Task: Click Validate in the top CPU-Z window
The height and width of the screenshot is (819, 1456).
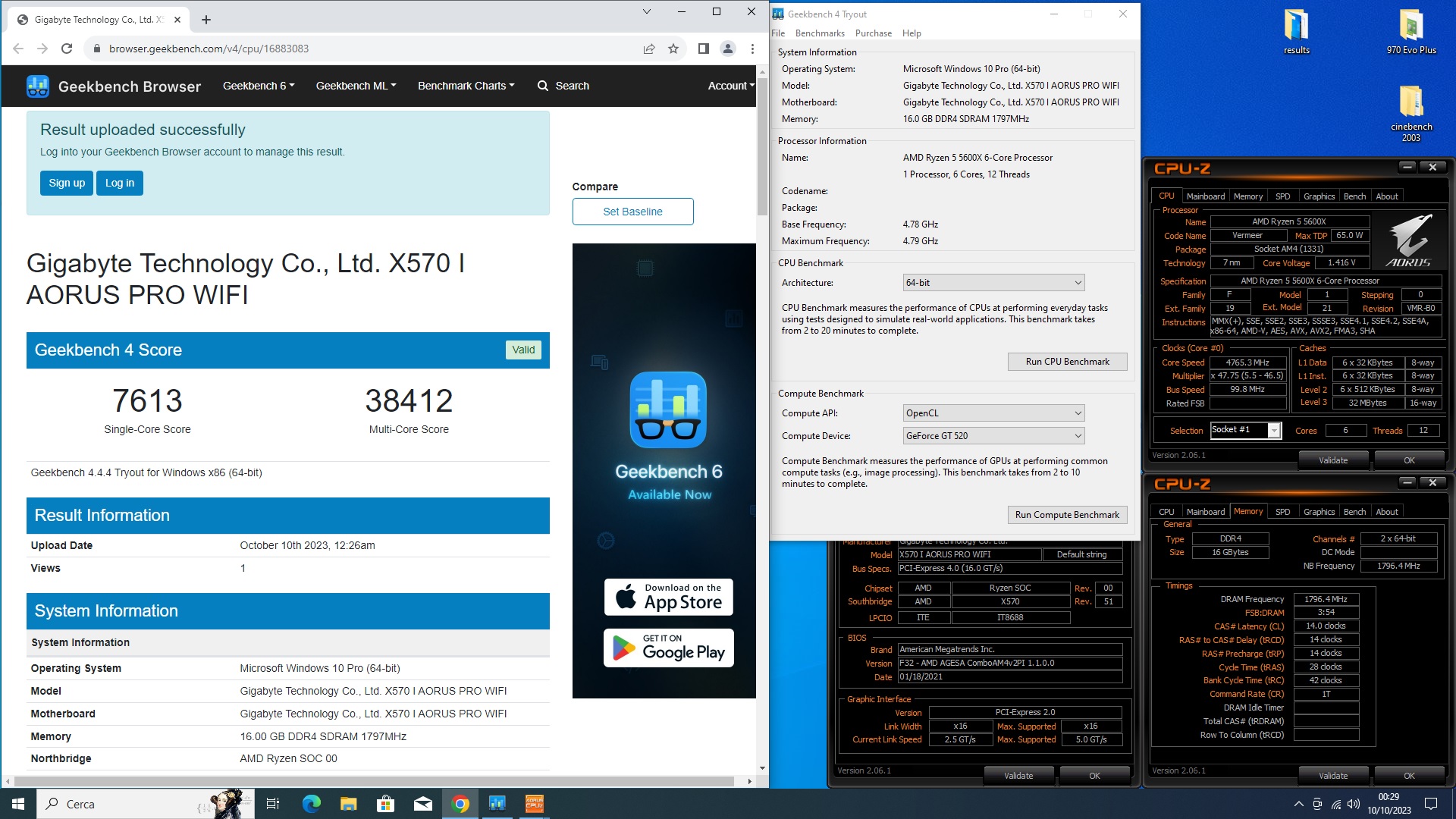Action: tap(1333, 460)
